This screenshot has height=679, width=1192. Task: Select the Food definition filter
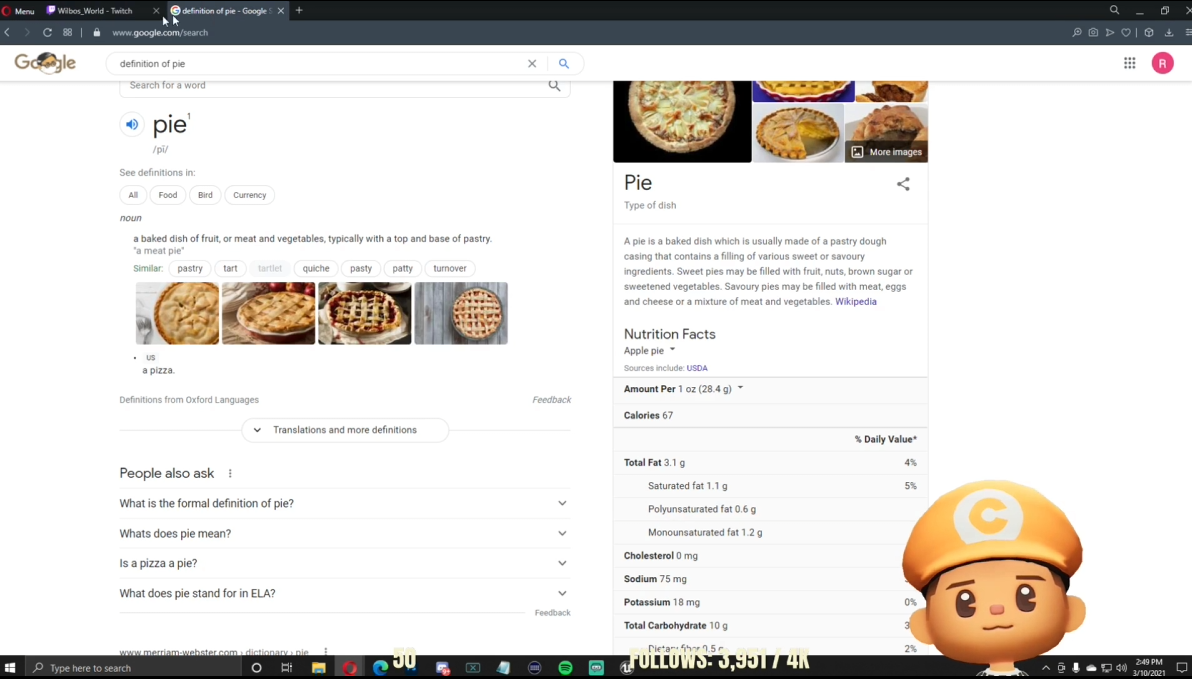pyautogui.click(x=167, y=195)
